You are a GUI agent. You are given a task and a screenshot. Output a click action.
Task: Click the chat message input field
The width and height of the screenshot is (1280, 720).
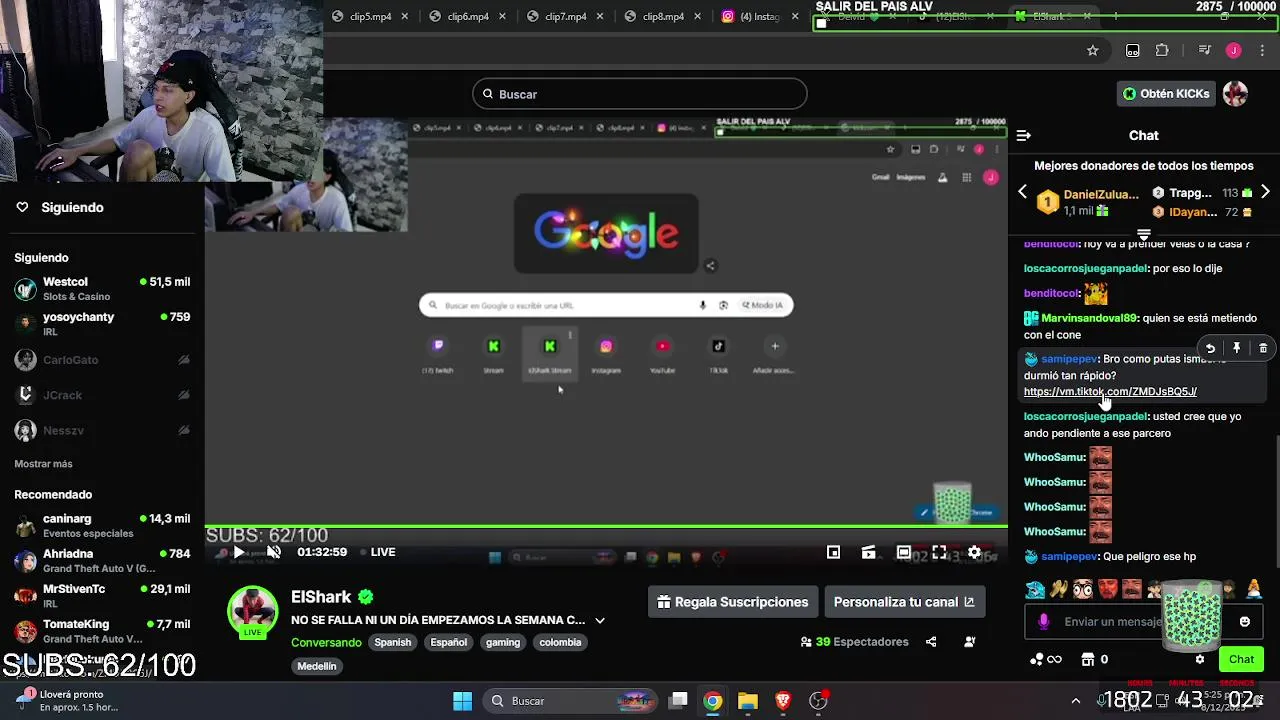1144,621
